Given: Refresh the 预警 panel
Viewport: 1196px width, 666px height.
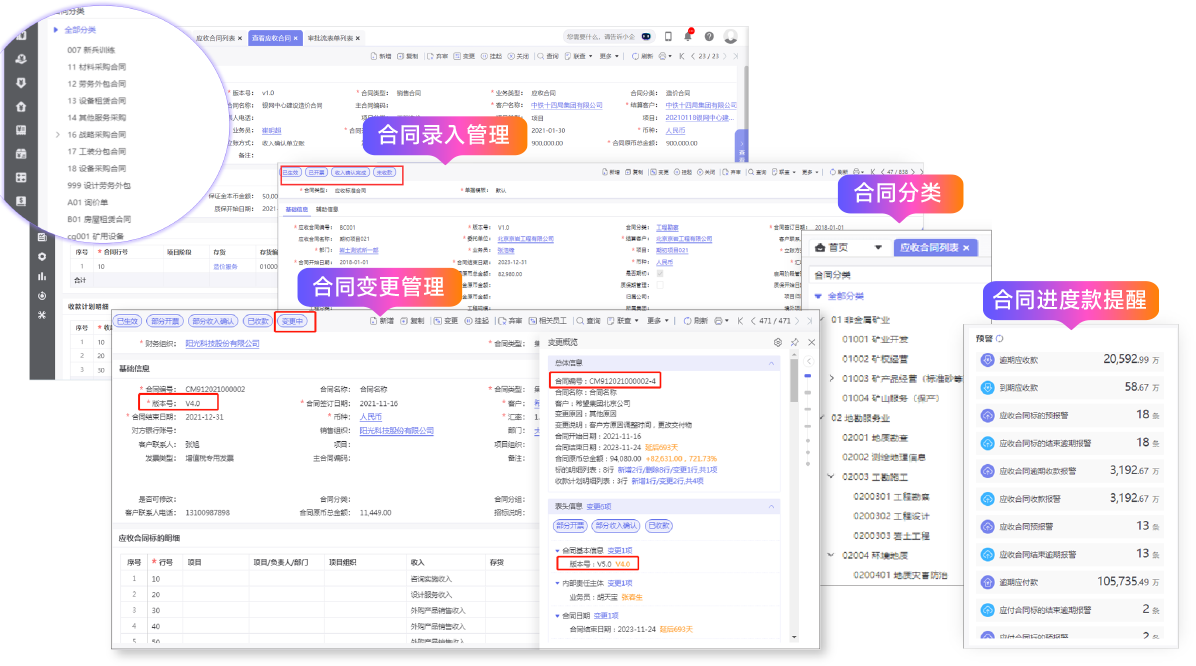Looking at the screenshot, I should pyautogui.click(x=1000, y=338).
